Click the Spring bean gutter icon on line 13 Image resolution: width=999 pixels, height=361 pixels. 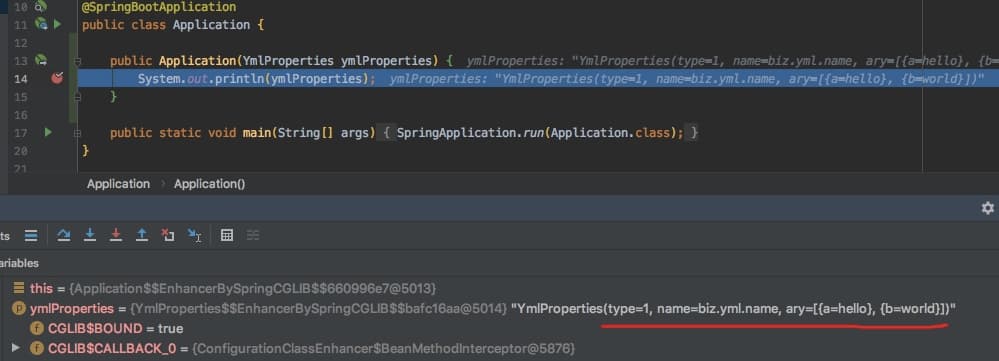(x=41, y=60)
